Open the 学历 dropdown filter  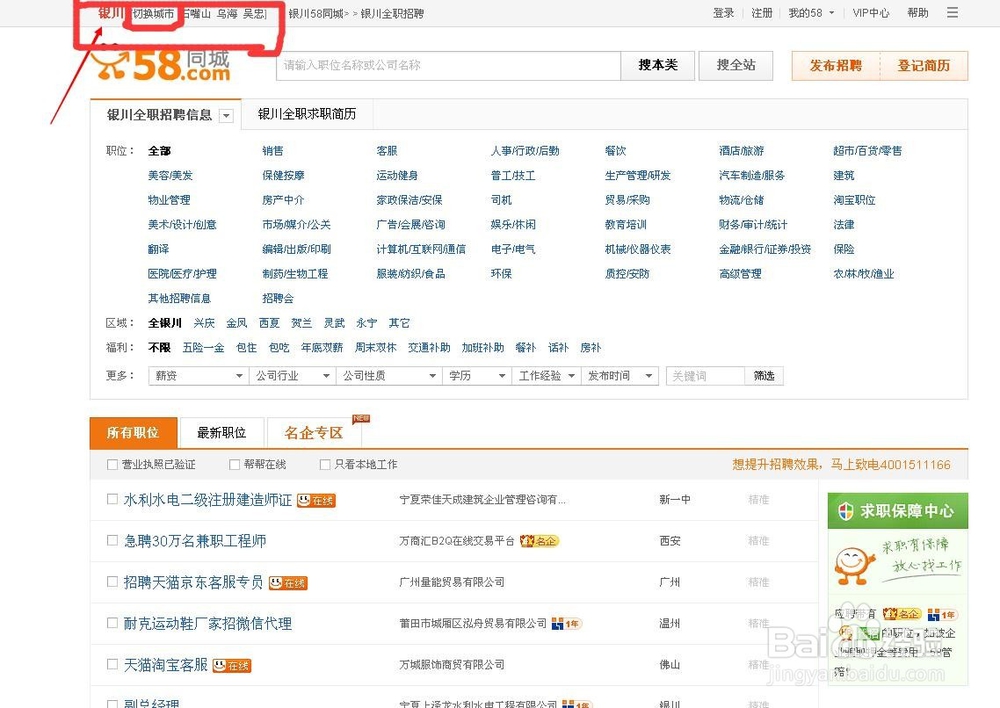pos(476,375)
